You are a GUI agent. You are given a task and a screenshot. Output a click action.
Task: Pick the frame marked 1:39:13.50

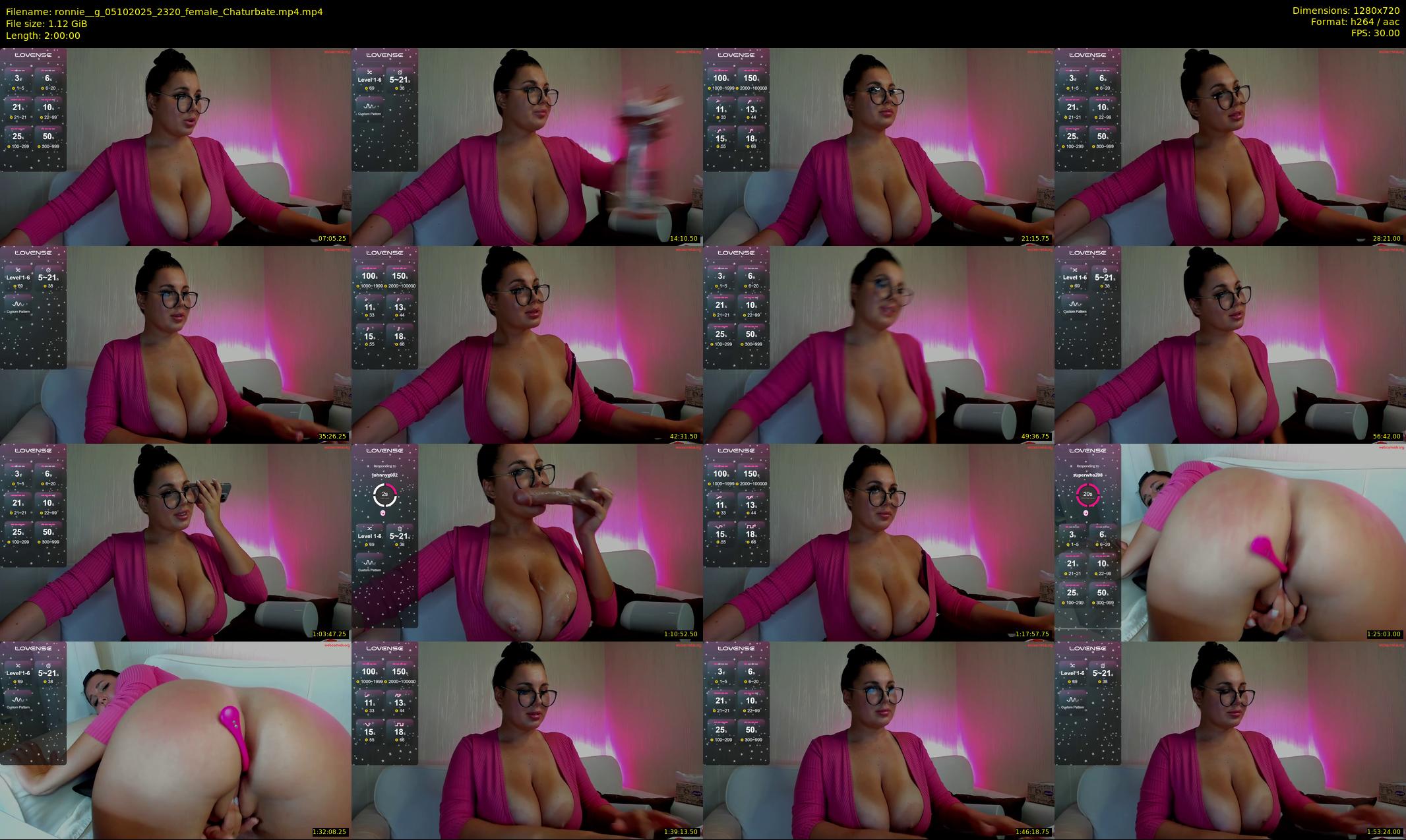point(527,740)
